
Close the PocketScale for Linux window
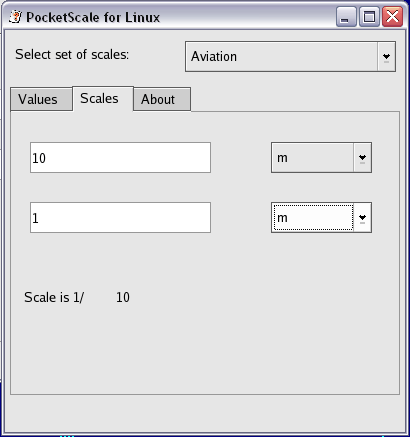(392, 16)
